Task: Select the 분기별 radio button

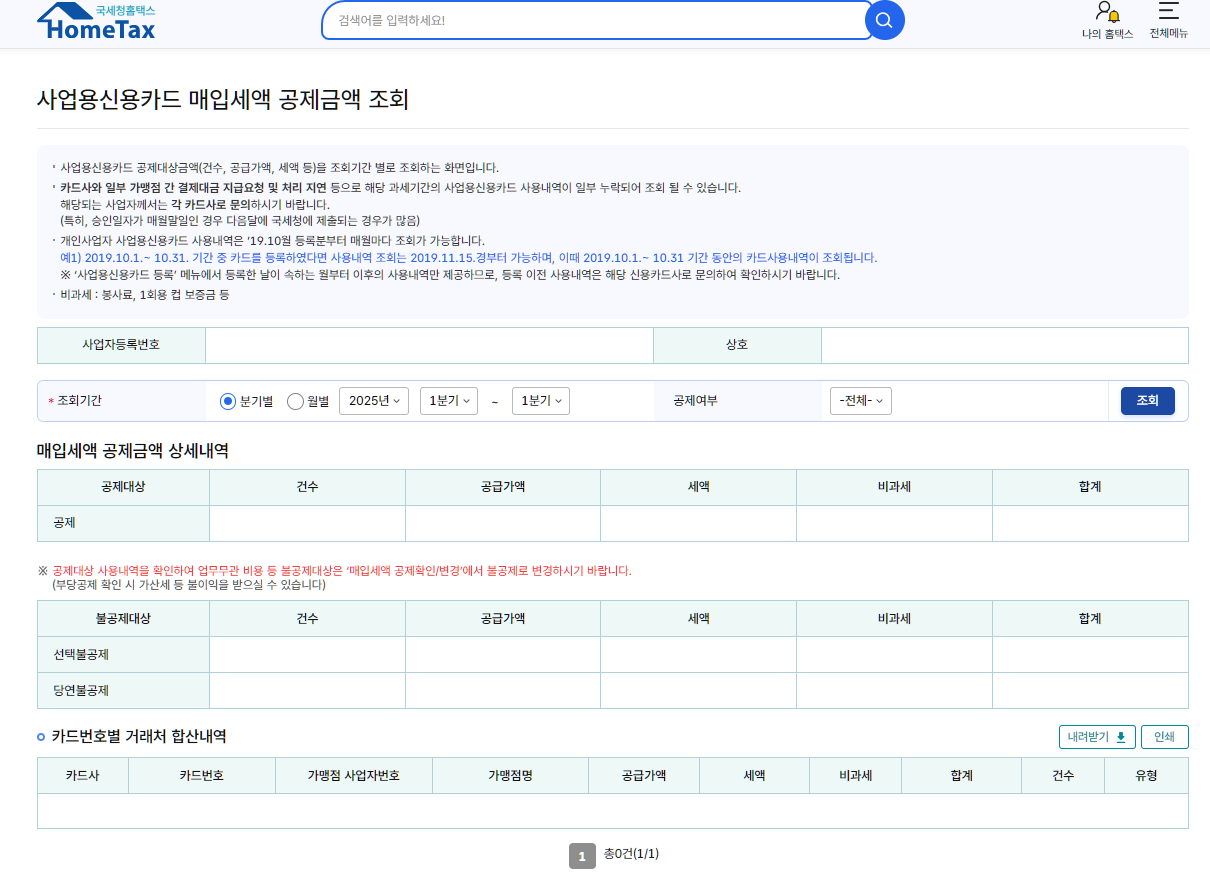Action: point(228,401)
